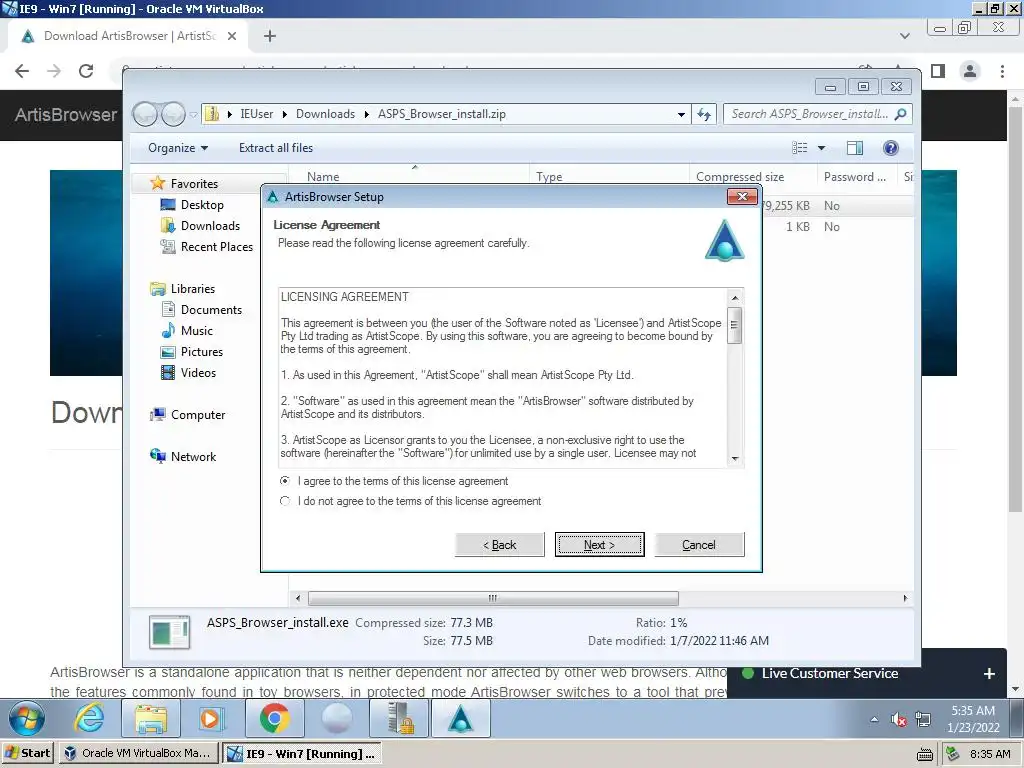Screen dimensions: 1024x768
Task: Open Downloads in Favorites
Action: 210,225
